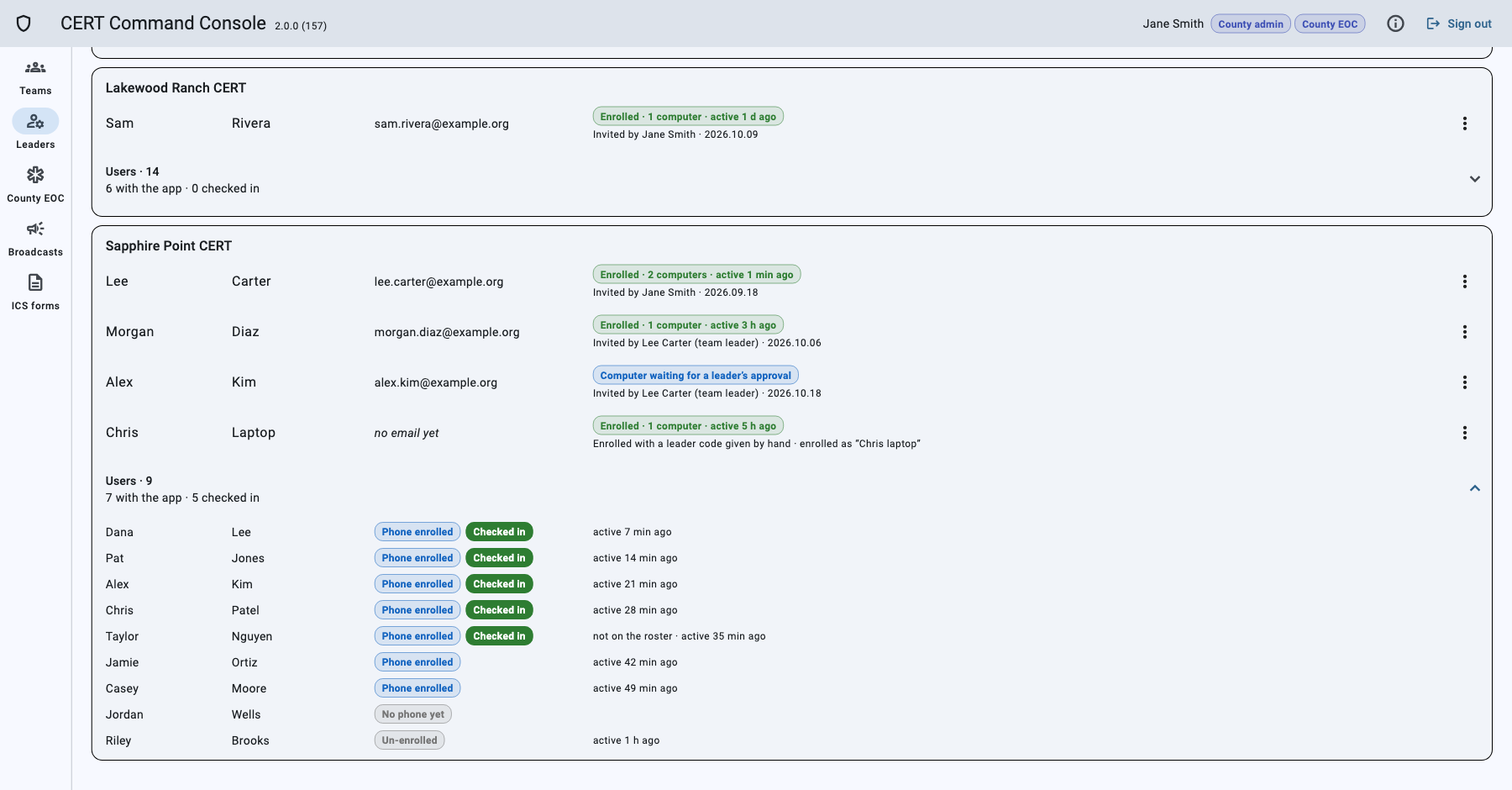Viewport: 1512px width, 790px height.
Task: Open ICS forms from the sidebar
Action: [35, 292]
